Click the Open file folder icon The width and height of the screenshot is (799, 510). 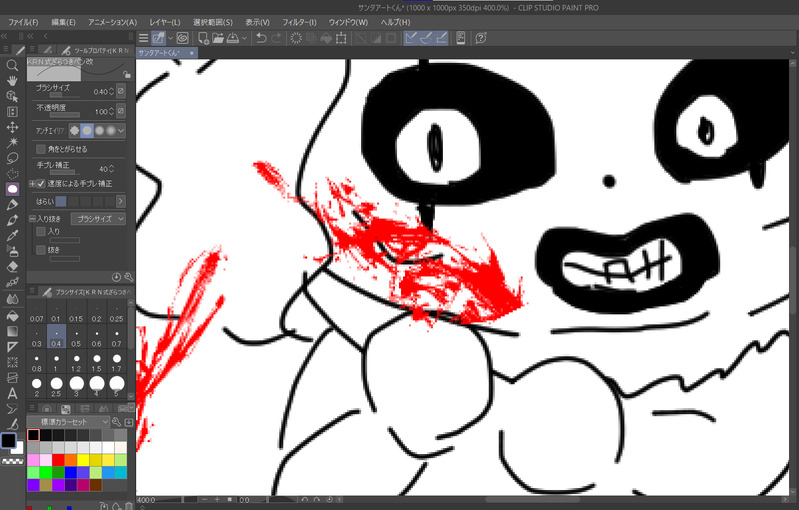click(x=218, y=38)
